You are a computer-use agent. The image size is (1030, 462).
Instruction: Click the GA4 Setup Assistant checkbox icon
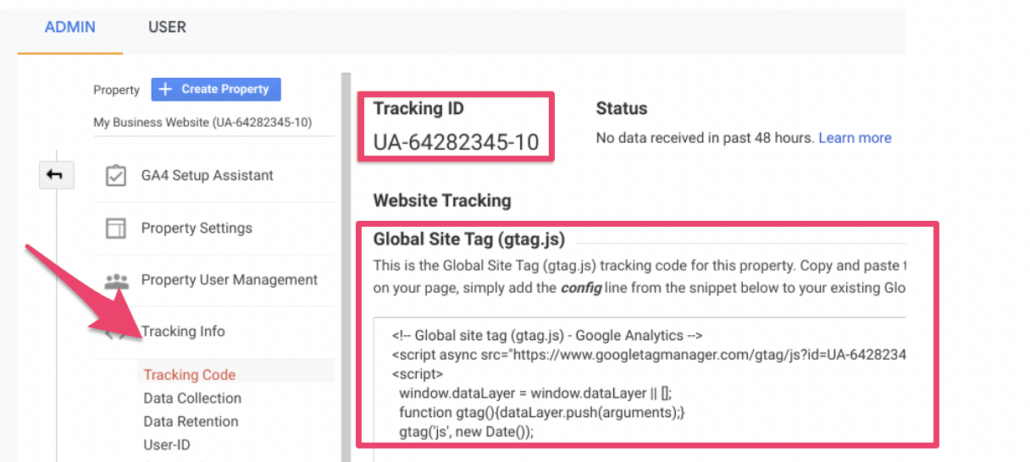[x=116, y=175]
